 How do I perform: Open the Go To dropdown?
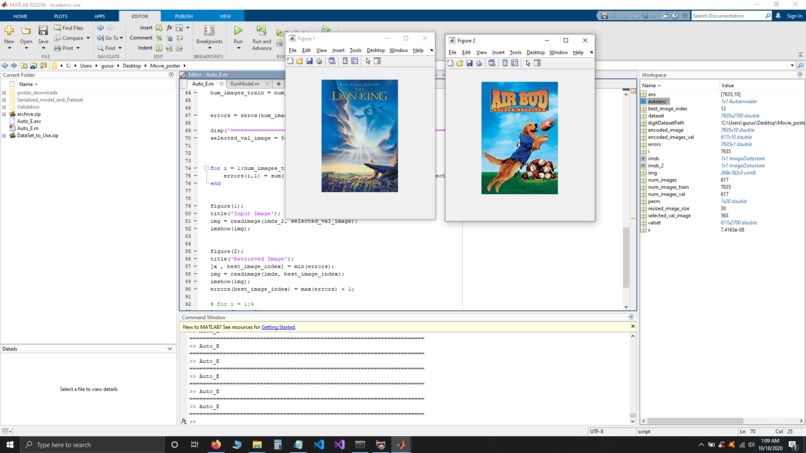pos(121,38)
